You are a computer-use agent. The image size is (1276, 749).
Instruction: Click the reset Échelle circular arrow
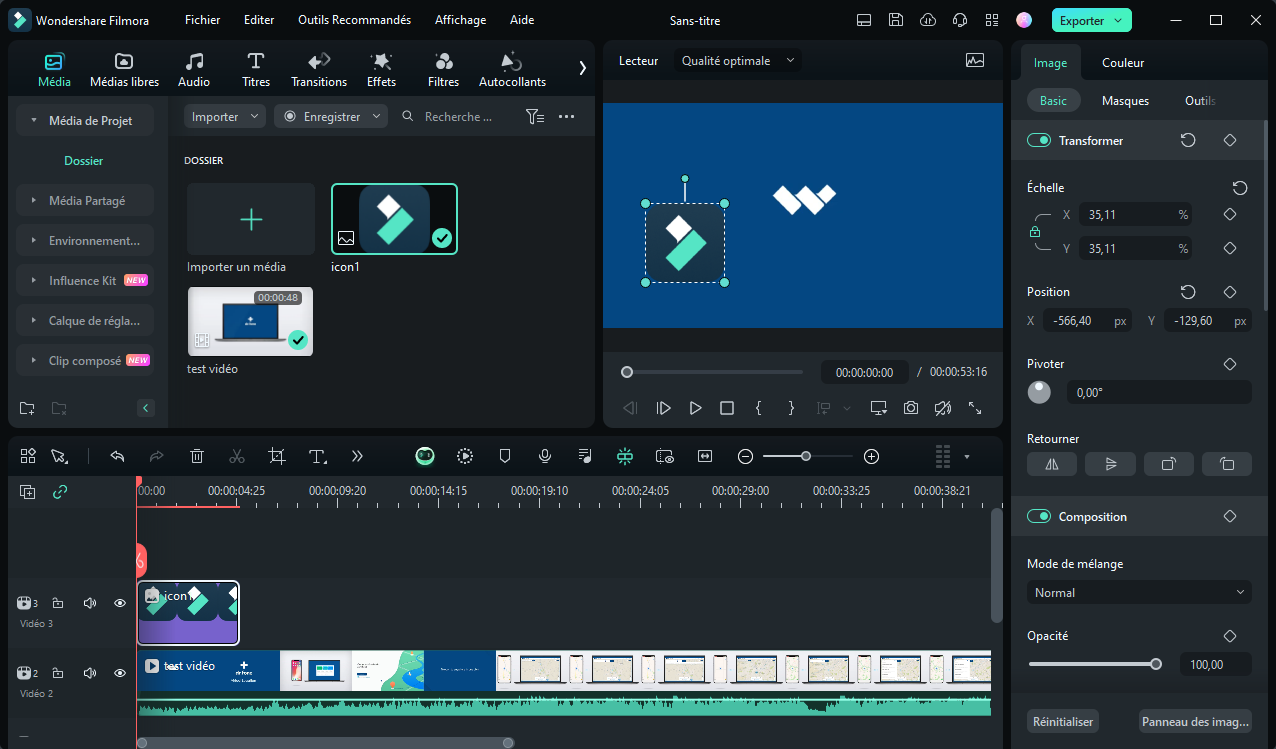[1240, 188]
